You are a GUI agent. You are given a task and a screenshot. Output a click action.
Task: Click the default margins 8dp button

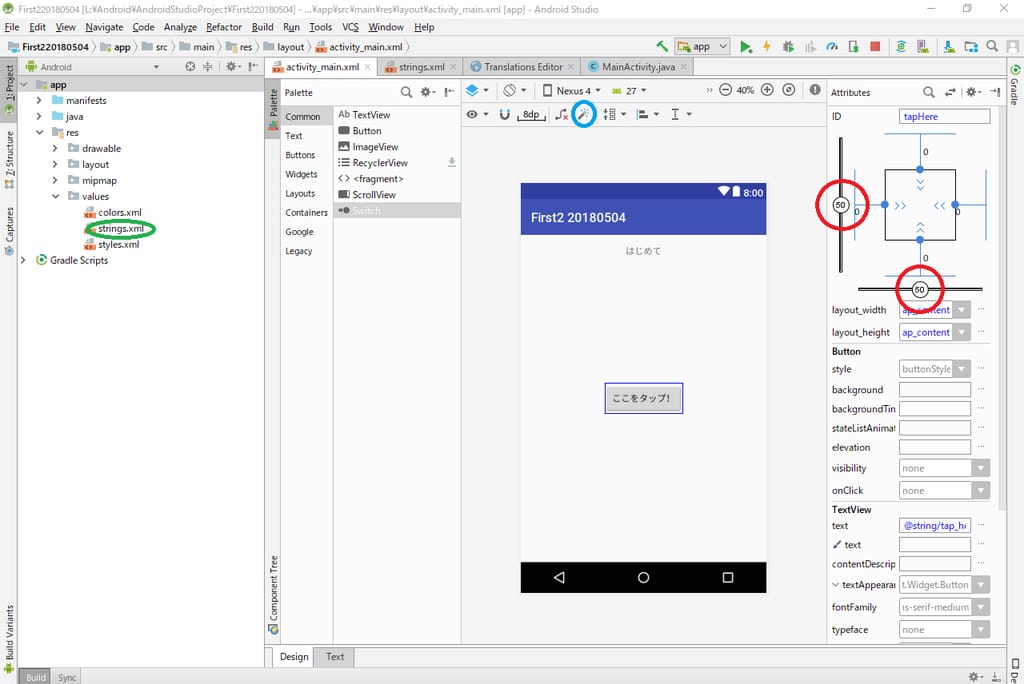click(x=529, y=114)
